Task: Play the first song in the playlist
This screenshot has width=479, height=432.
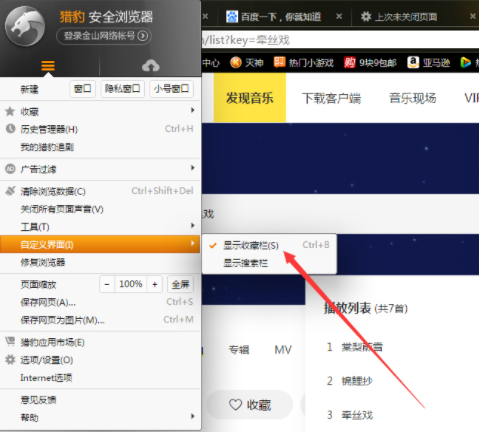Action: pos(362,347)
